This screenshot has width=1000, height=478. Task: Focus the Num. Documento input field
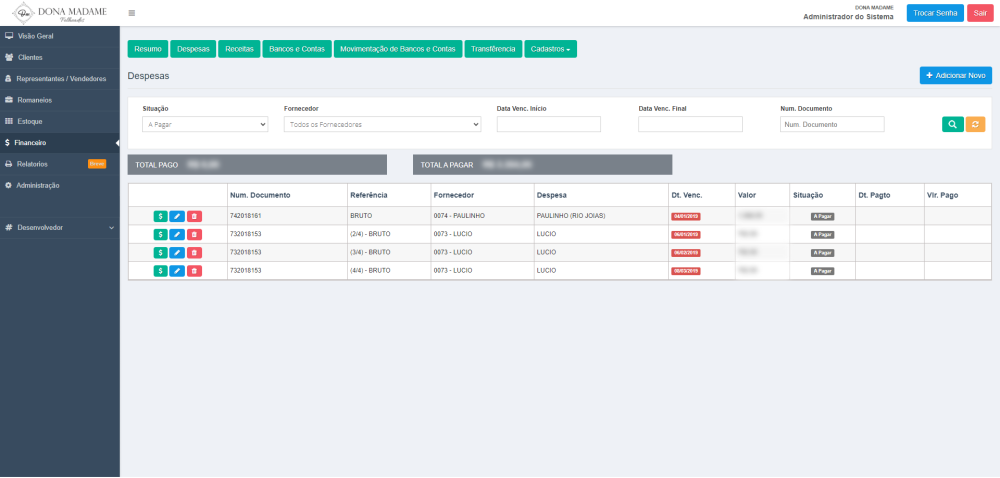pyautogui.click(x=832, y=125)
